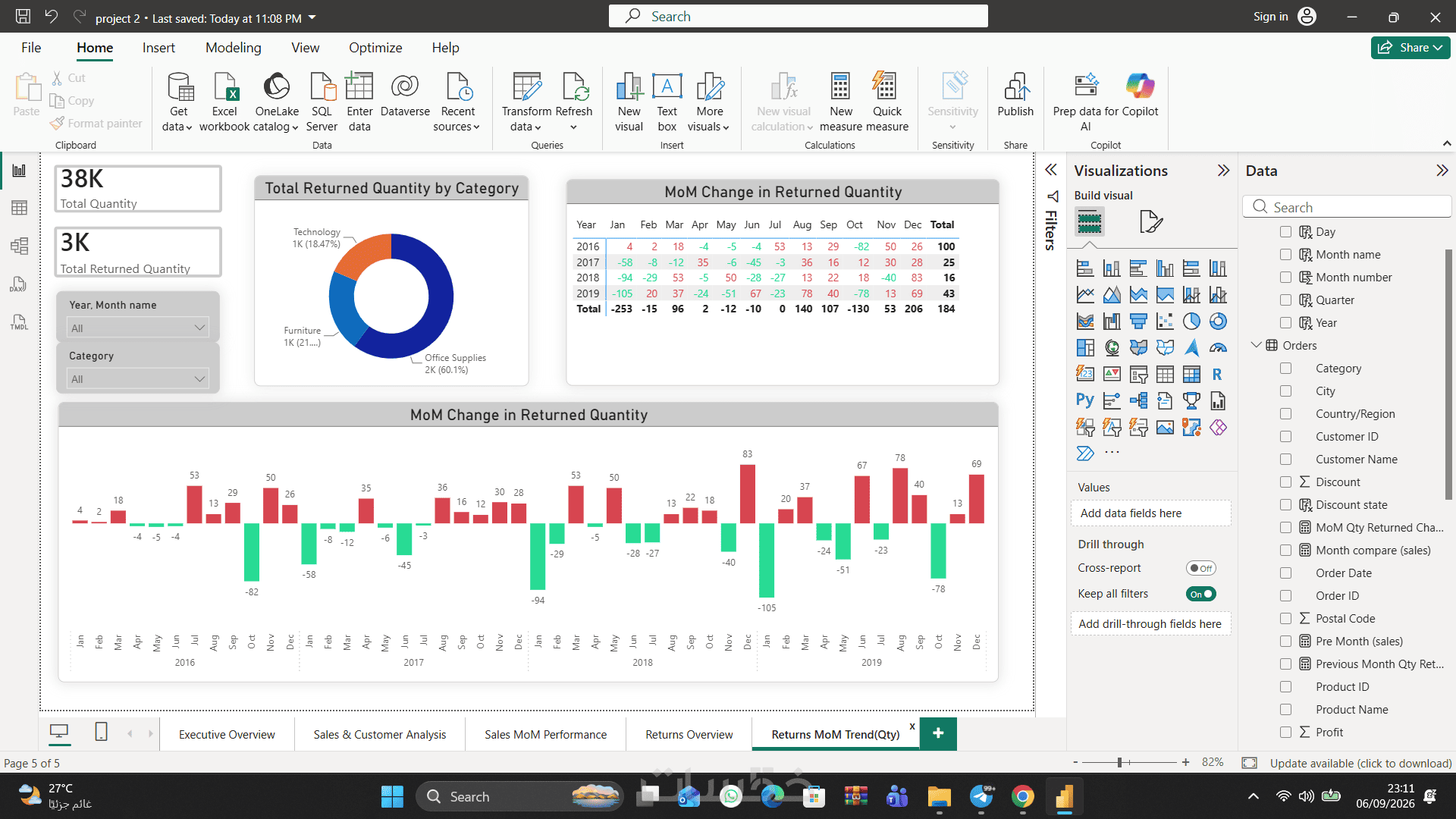1456x819 pixels.
Task: Tick the Discount field checkbox
Action: click(x=1285, y=482)
